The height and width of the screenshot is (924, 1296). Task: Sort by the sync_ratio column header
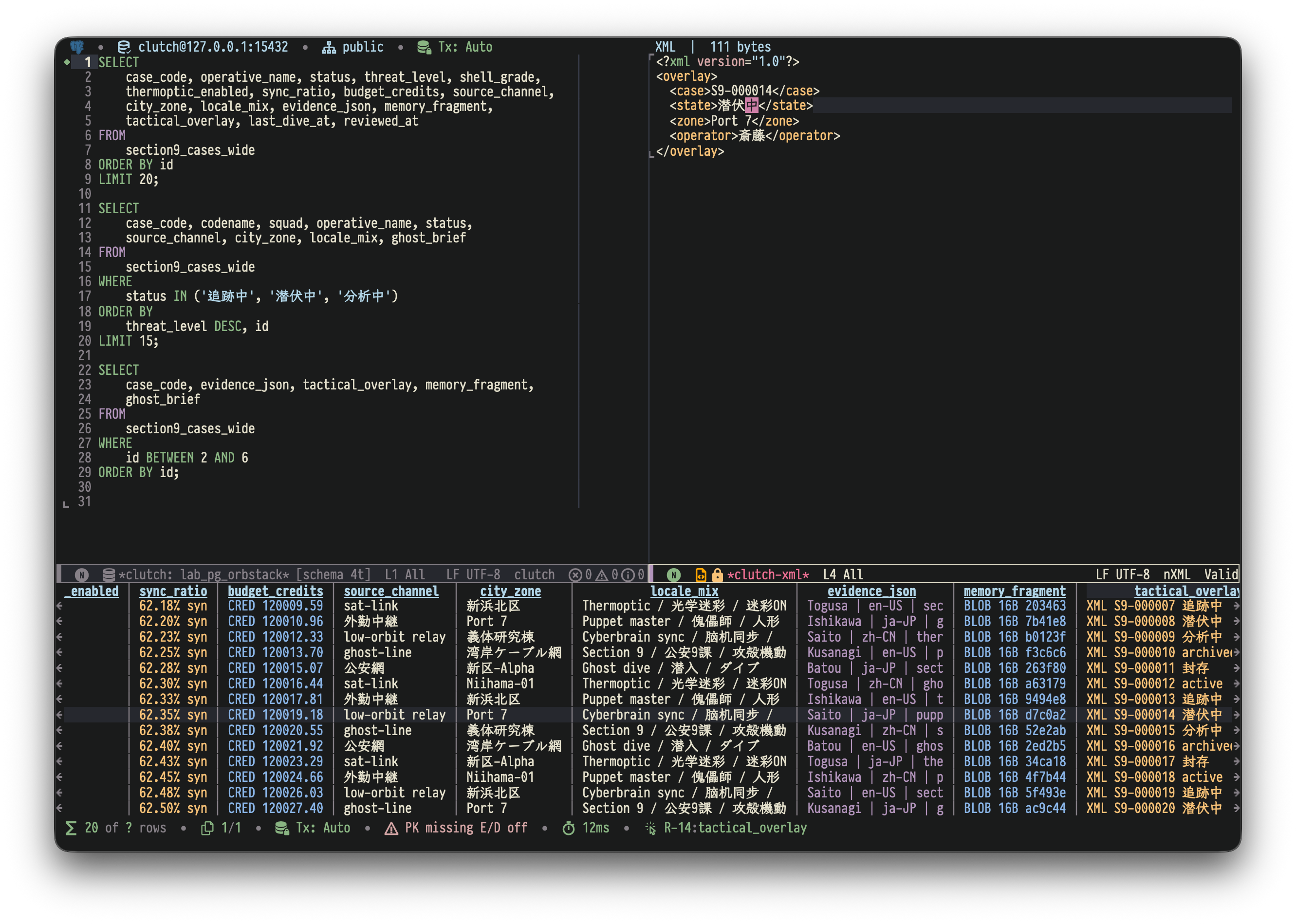pos(173,591)
